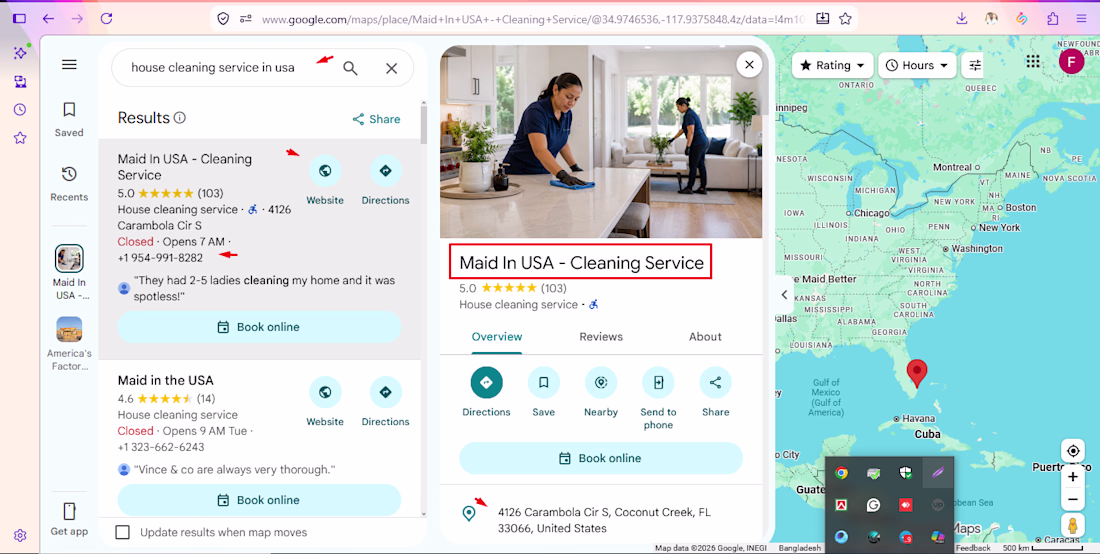This screenshot has height=554, width=1100.
Task: Open the Google Maps hamburger menu
Action: coord(69,65)
